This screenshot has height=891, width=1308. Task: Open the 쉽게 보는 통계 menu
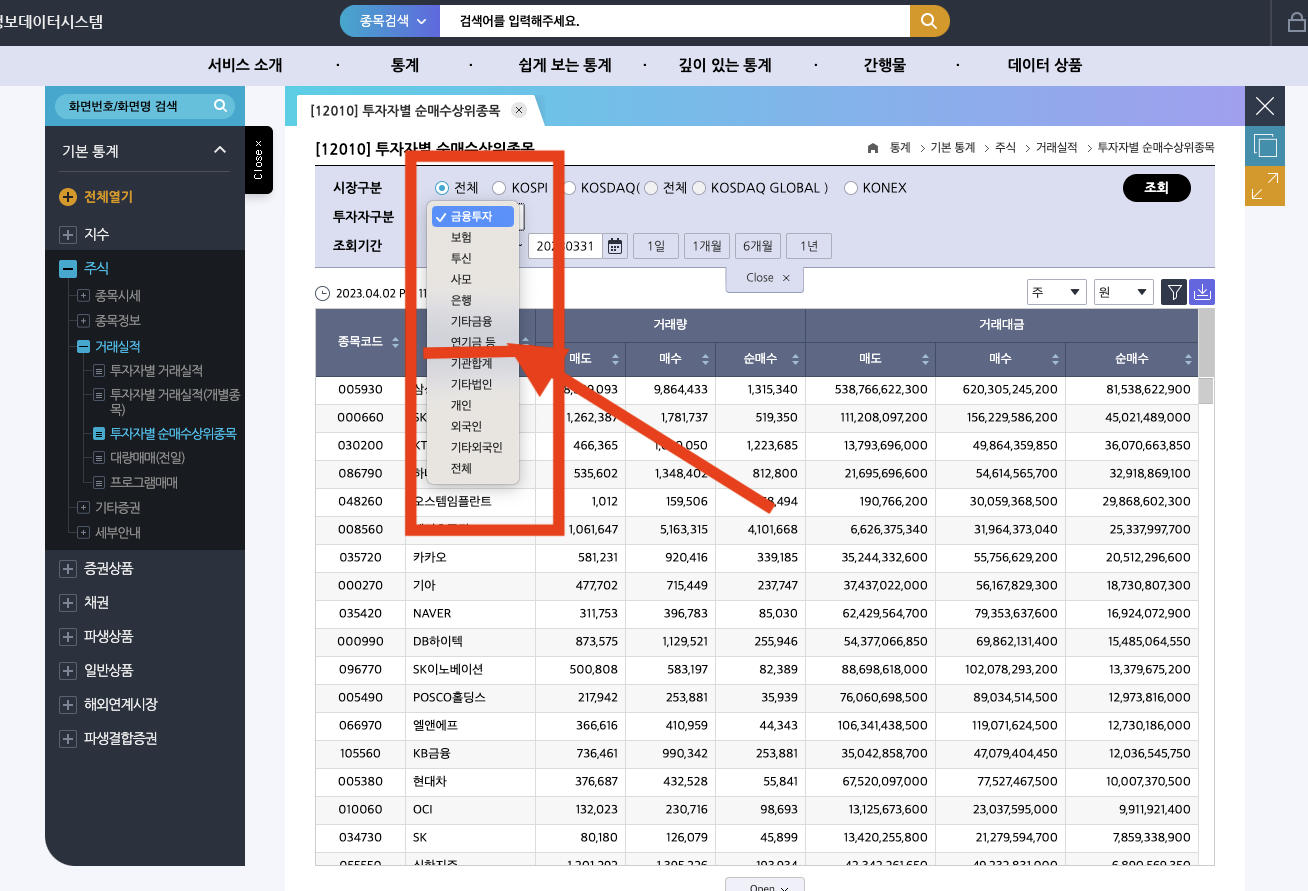tap(565, 66)
